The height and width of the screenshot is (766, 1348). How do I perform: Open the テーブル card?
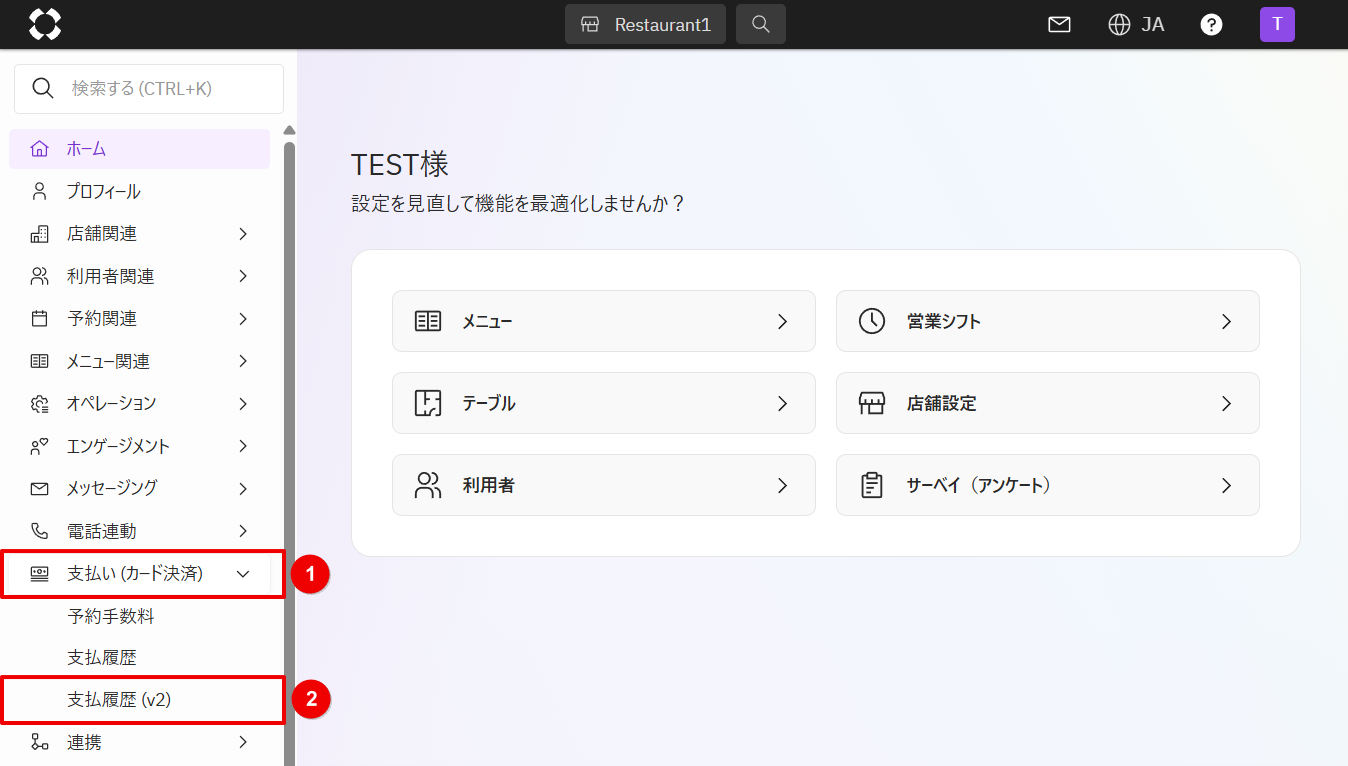click(604, 403)
